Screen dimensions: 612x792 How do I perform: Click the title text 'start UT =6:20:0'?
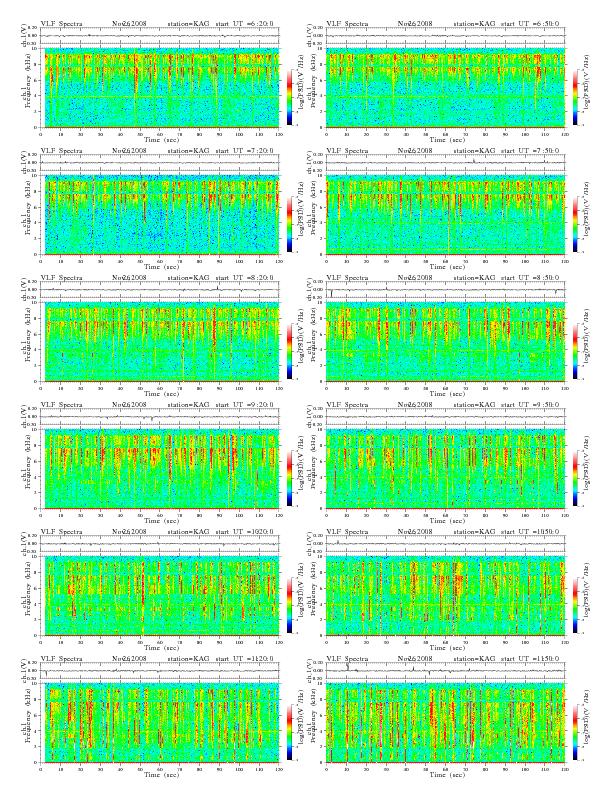click(244, 23)
